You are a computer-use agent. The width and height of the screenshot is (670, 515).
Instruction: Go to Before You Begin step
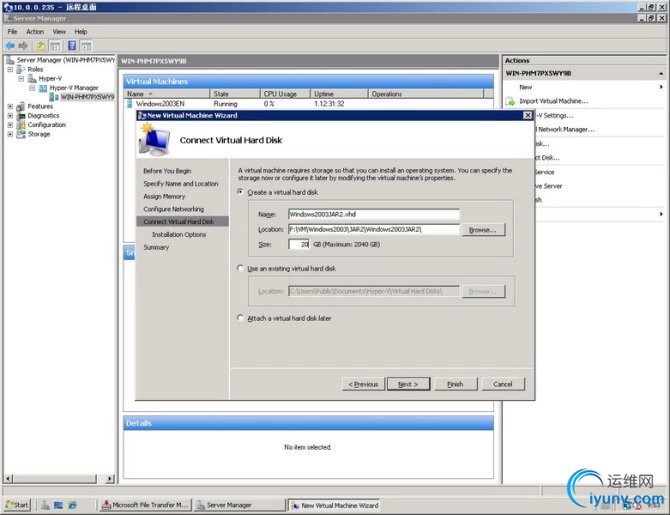[x=167, y=171]
